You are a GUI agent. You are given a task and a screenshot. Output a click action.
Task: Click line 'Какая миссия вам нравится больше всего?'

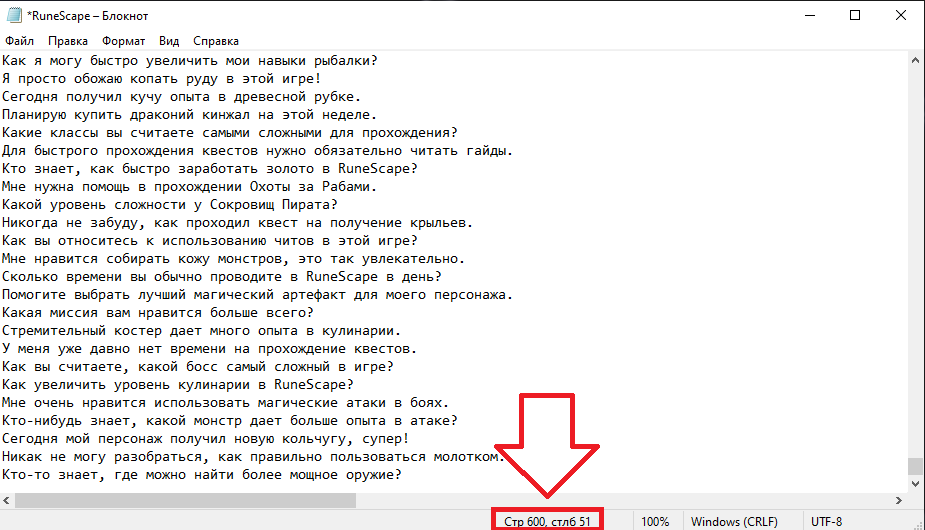158,313
